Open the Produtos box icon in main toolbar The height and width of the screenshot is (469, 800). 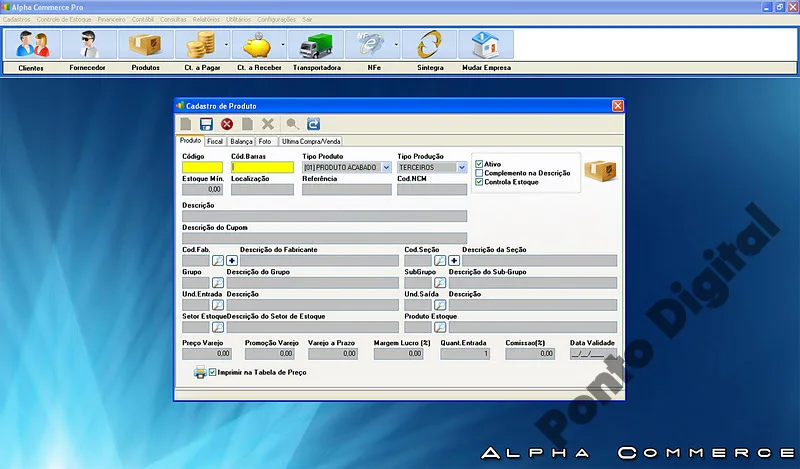point(145,44)
